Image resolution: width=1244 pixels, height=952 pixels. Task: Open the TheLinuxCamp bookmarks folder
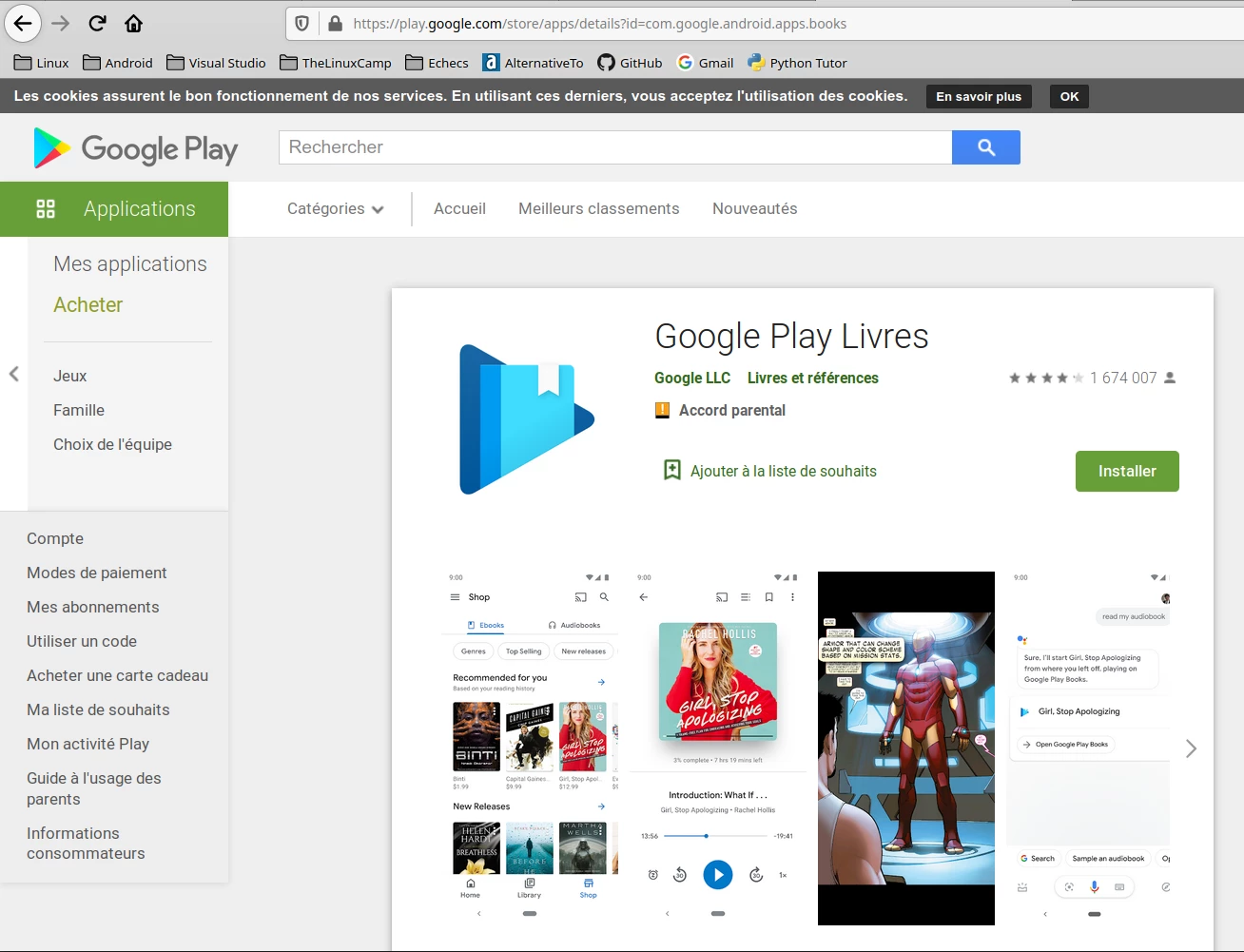[x=336, y=63]
